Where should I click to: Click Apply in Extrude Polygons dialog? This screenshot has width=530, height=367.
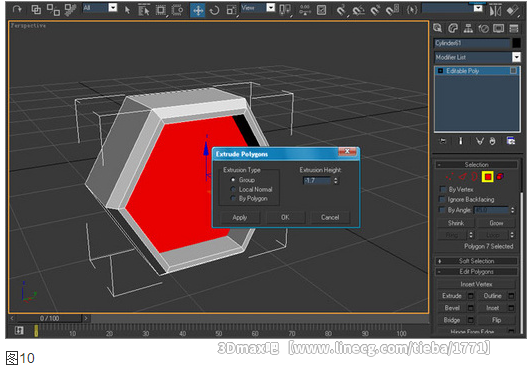[240, 217]
